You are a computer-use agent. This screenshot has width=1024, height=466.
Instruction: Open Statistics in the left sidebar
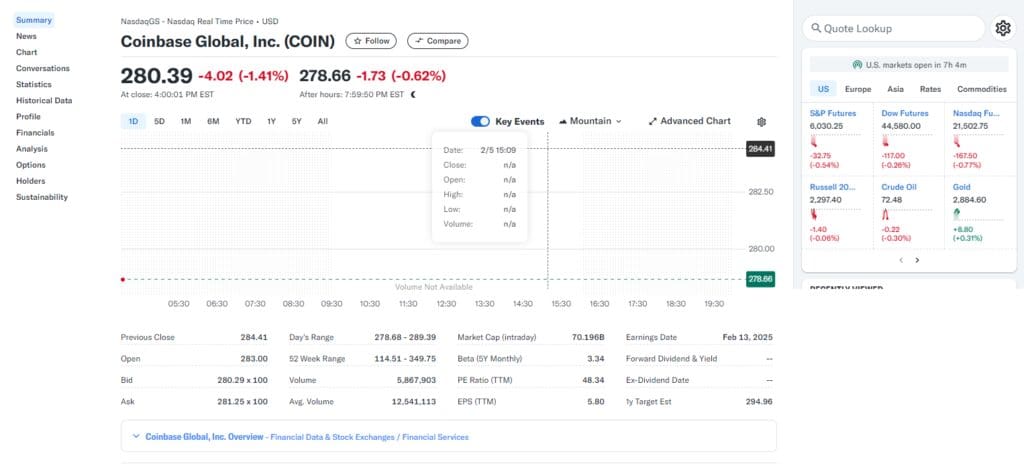pos(33,84)
